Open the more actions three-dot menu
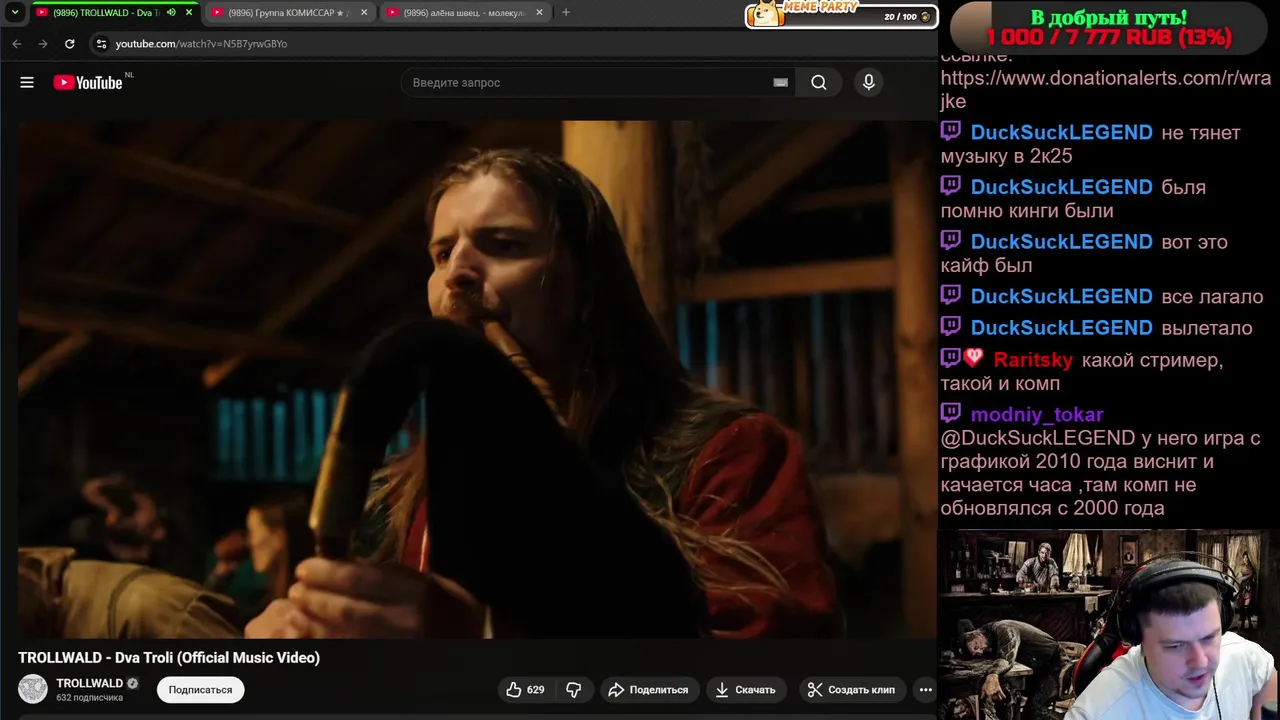This screenshot has width=1280, height=720. pyautogui.click(x=926, y=690)
